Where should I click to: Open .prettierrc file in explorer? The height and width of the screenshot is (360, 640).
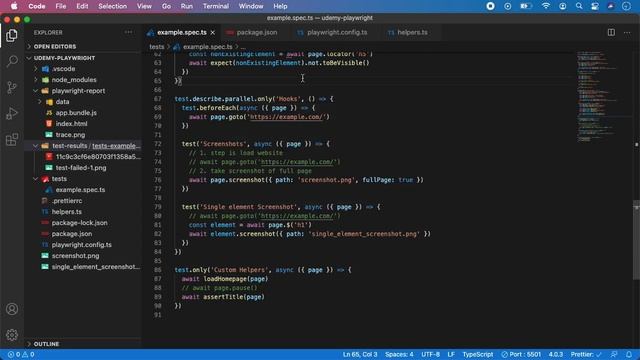click(67, 201)
